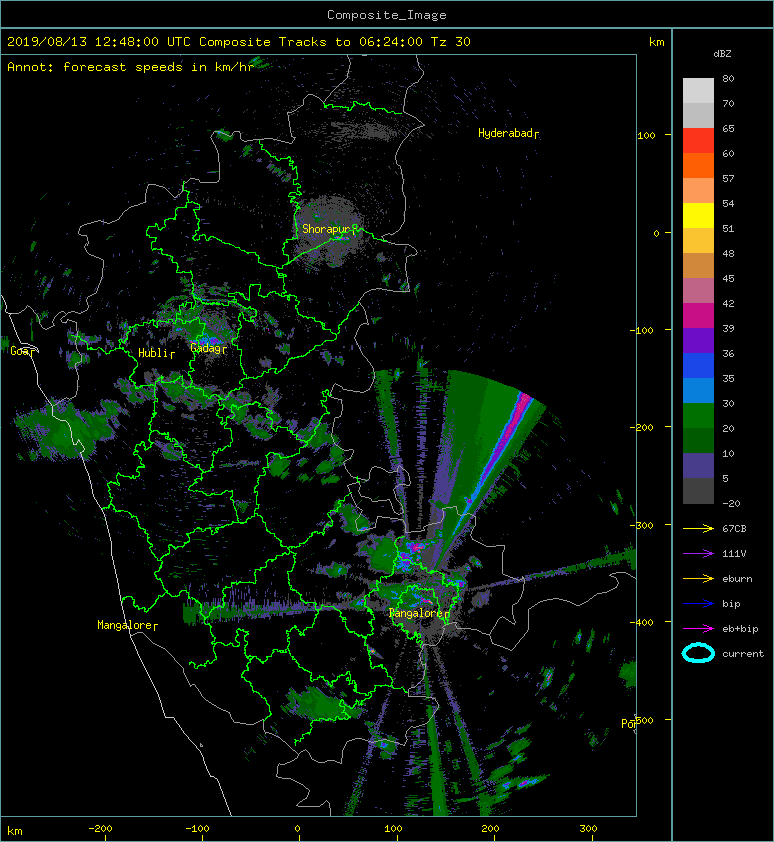The height and width of the screenshot is (842, 774).
Task: Click the 111V purple arrow legend icon
Action: tap(698, 554)
